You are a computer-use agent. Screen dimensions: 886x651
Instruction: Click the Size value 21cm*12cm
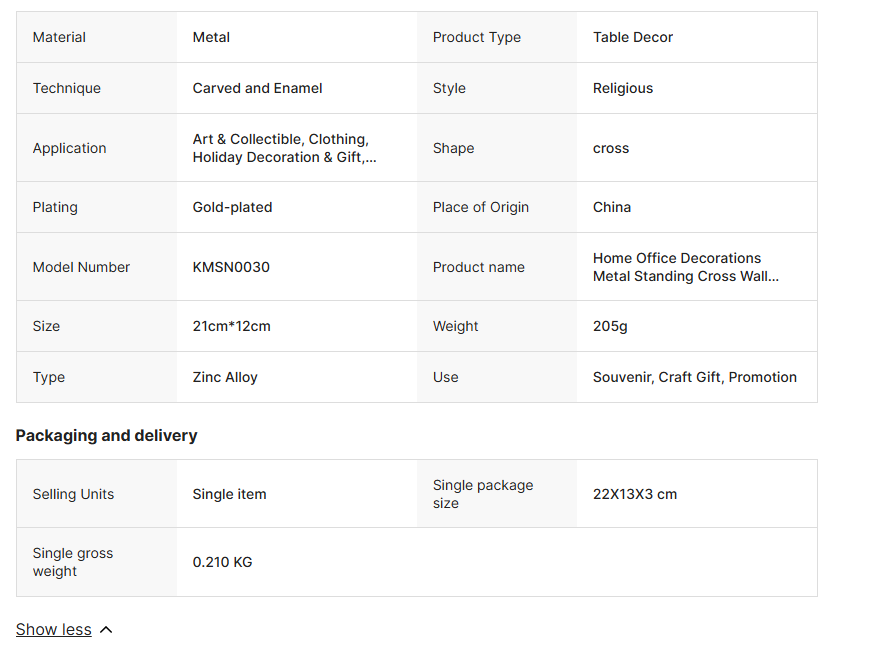pos(231,326)
